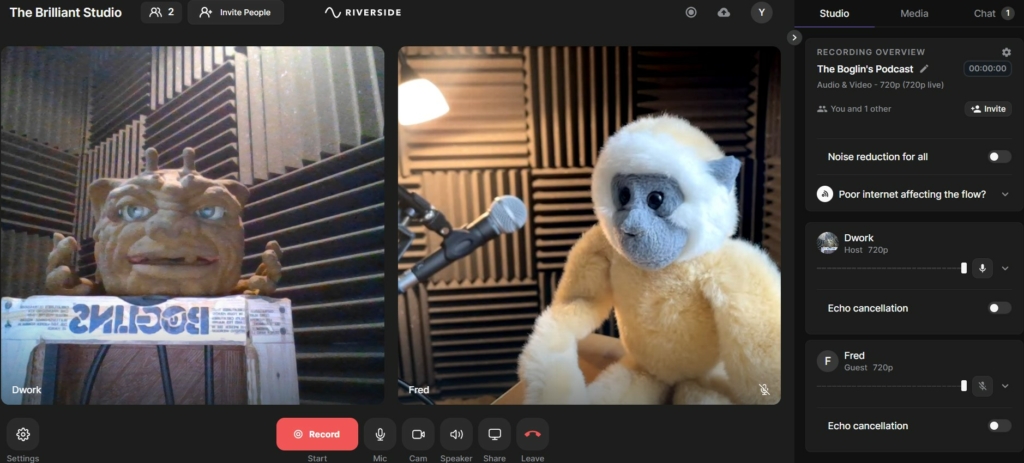Collapse the right side panel arrow

click(794, 37)
